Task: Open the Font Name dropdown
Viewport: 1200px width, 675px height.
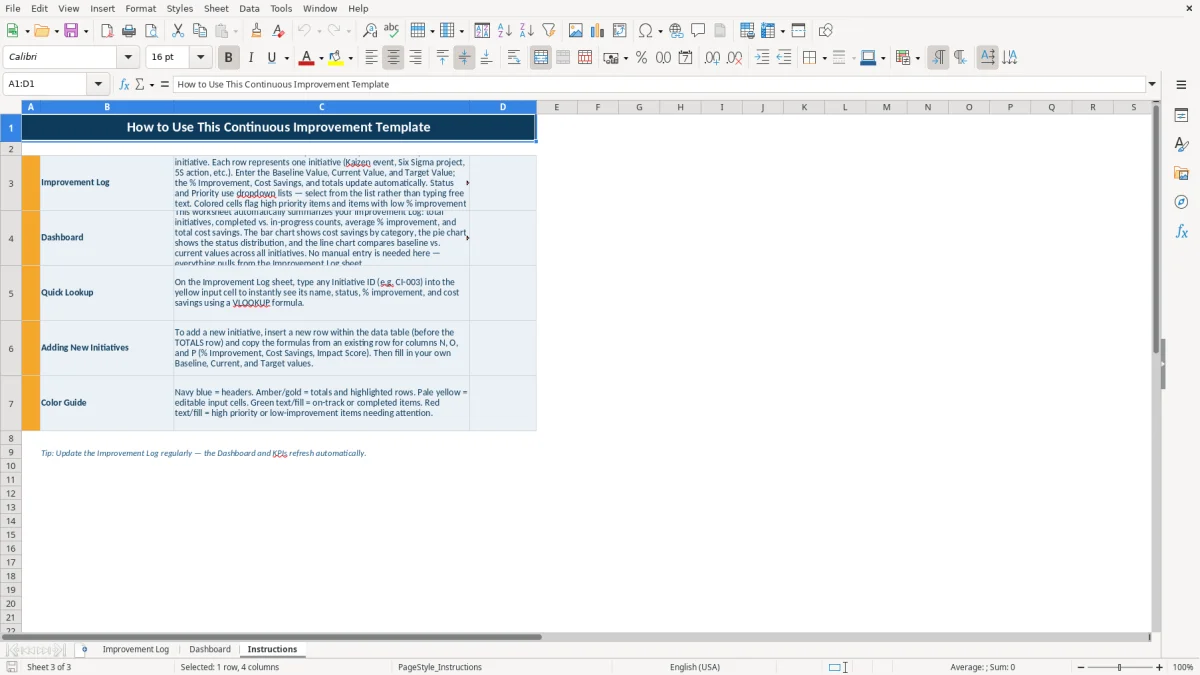Action: 128,58
